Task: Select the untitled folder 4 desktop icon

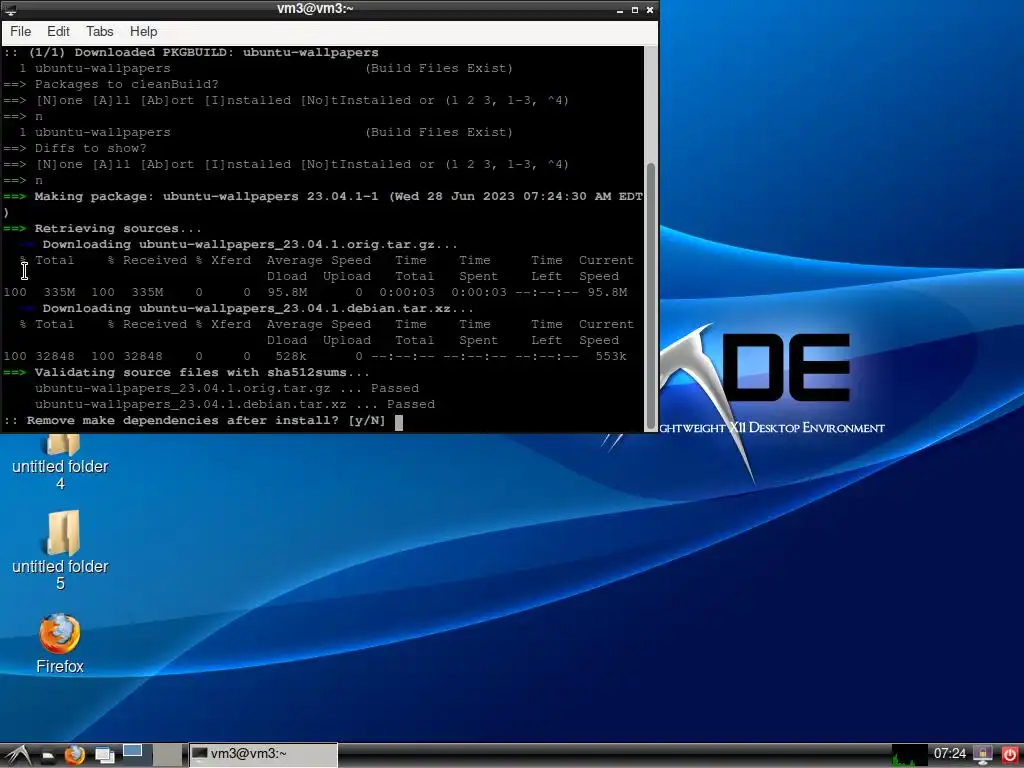Action: click(x=60, y=460)
